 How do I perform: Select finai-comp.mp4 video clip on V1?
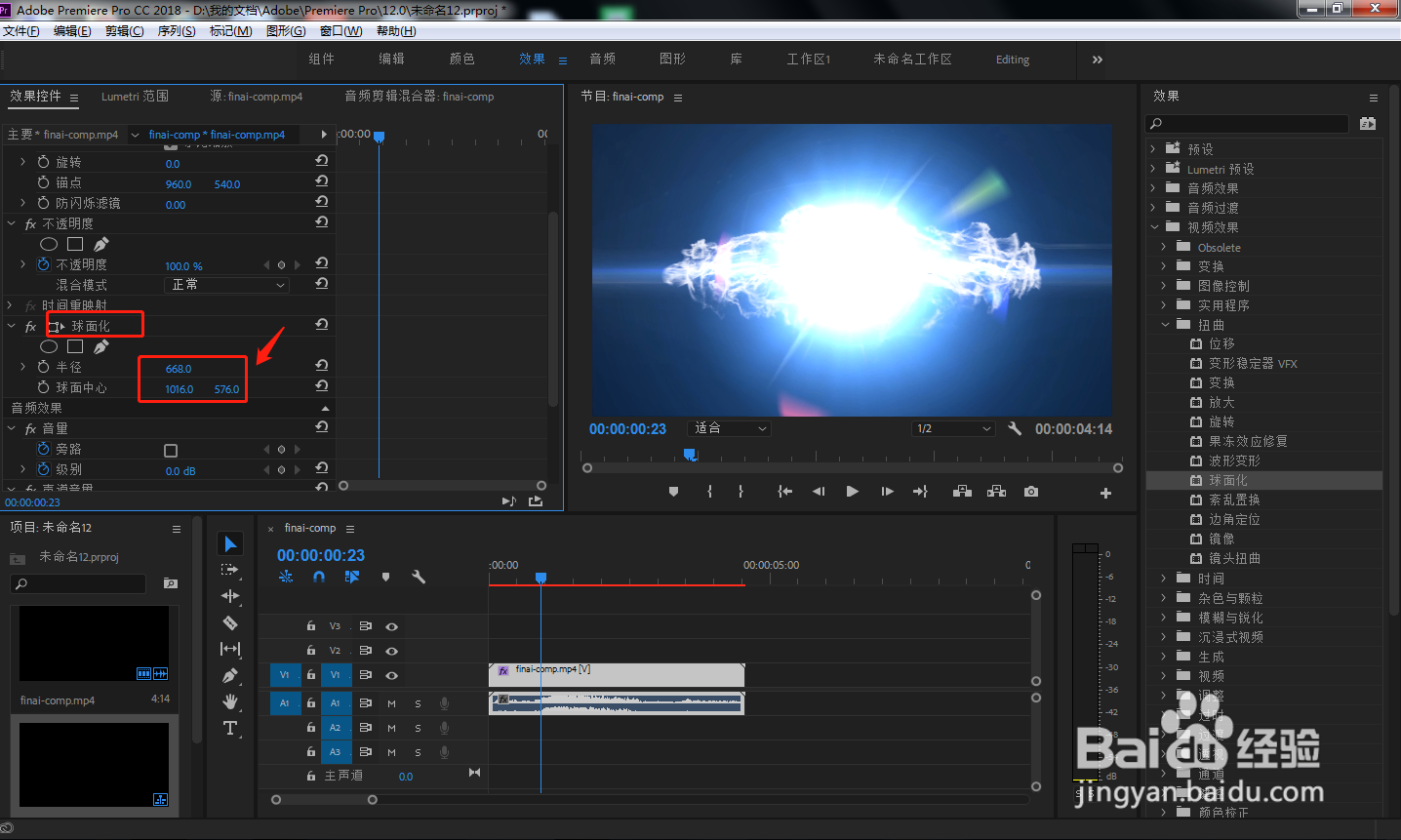click(617, 675)
